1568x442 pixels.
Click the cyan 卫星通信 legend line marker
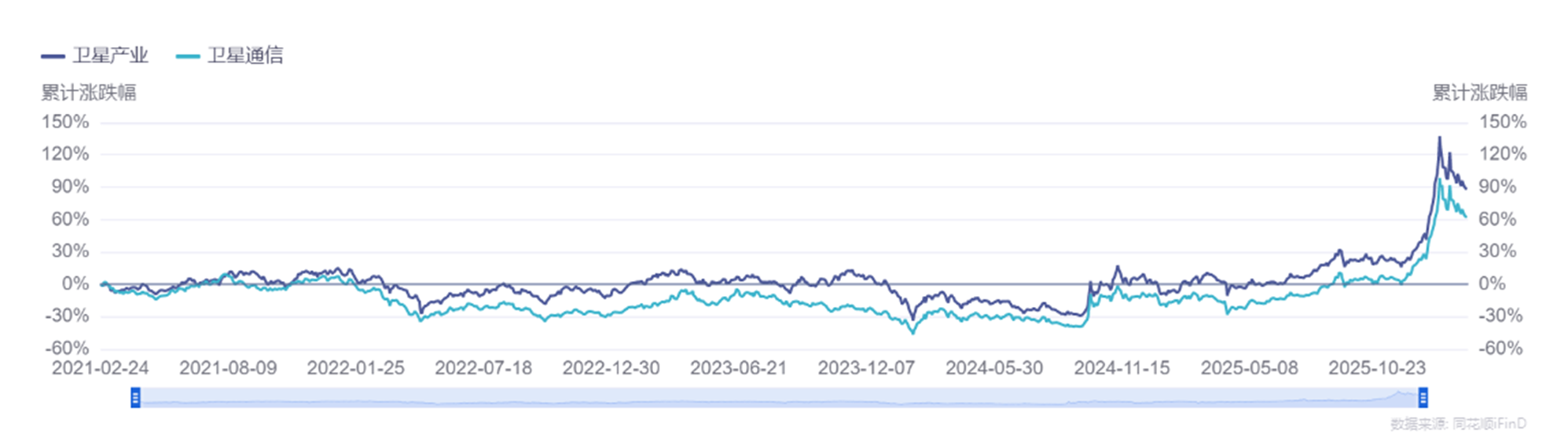[x=188, y=56]
